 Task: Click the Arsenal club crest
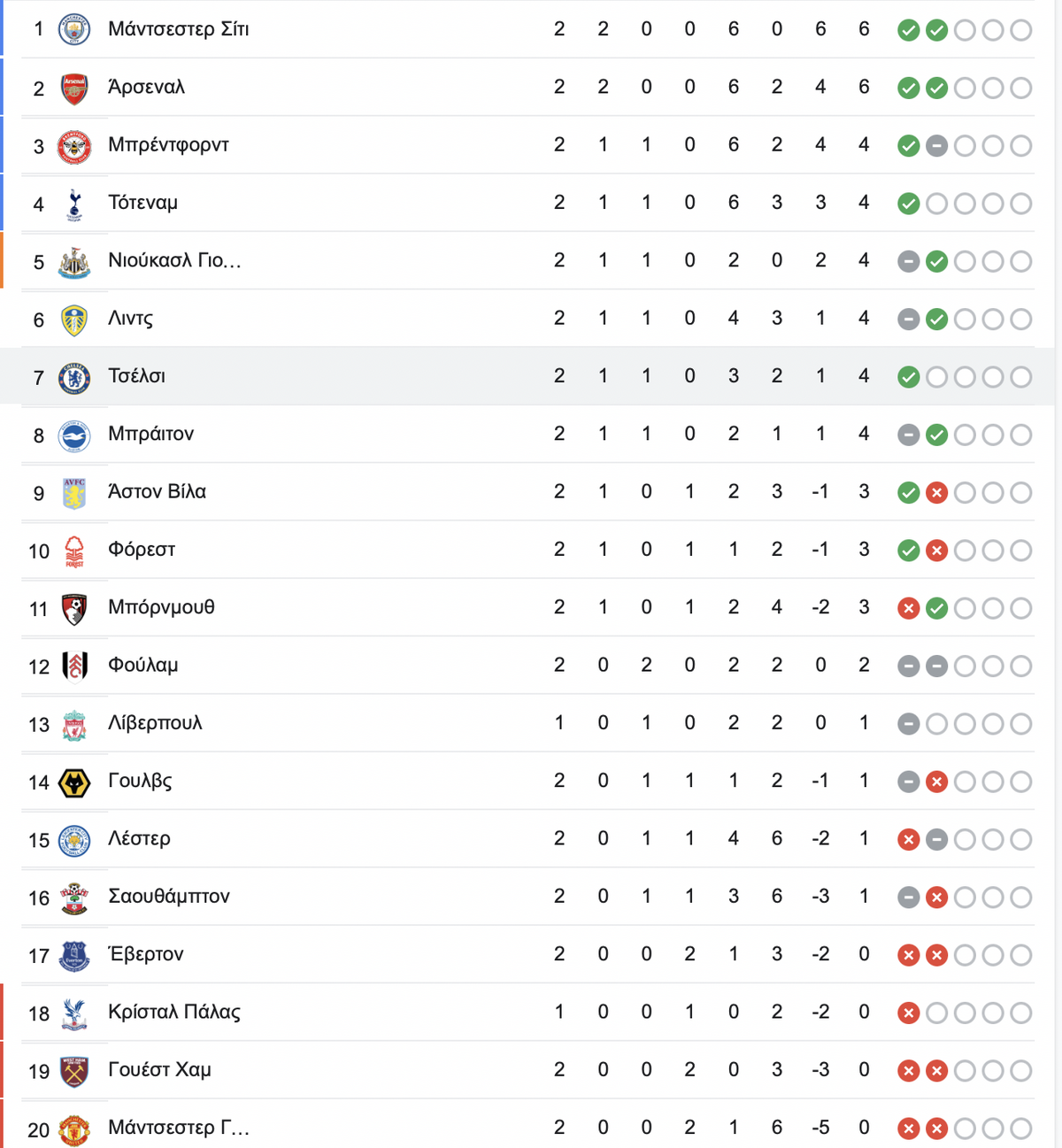click(74, 89)
